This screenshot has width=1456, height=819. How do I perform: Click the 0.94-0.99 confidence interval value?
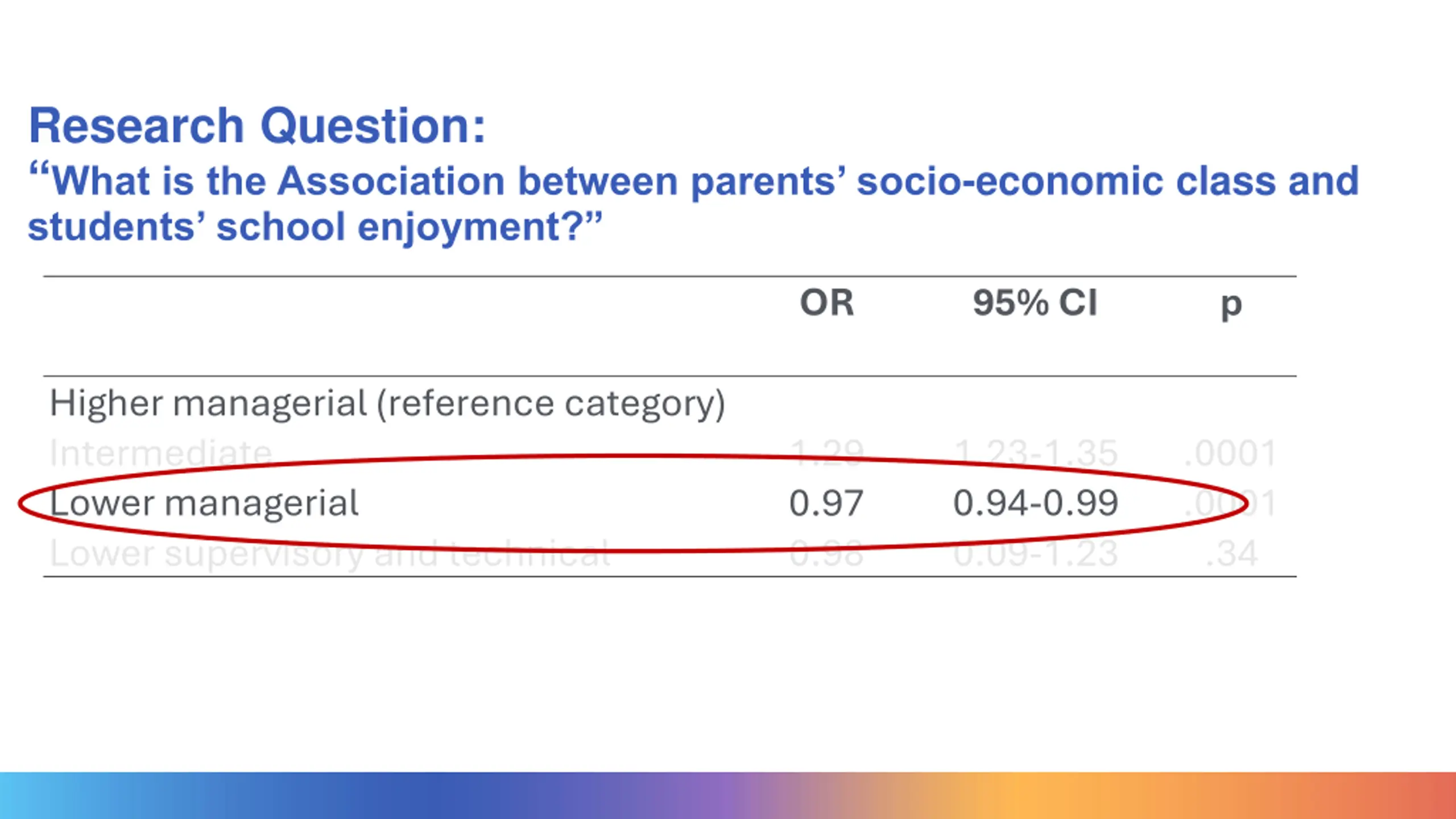[1036, 503]
